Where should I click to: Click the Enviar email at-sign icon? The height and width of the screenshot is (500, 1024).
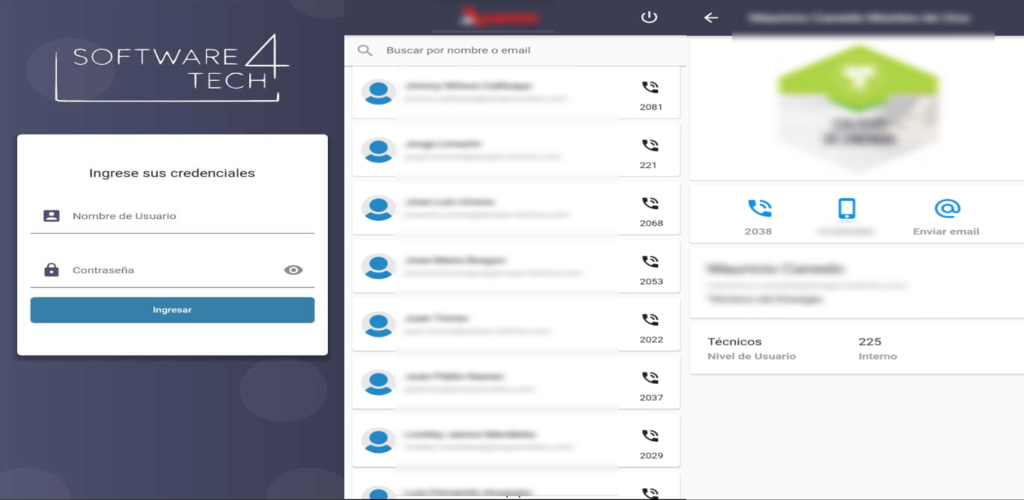(947, 209)
